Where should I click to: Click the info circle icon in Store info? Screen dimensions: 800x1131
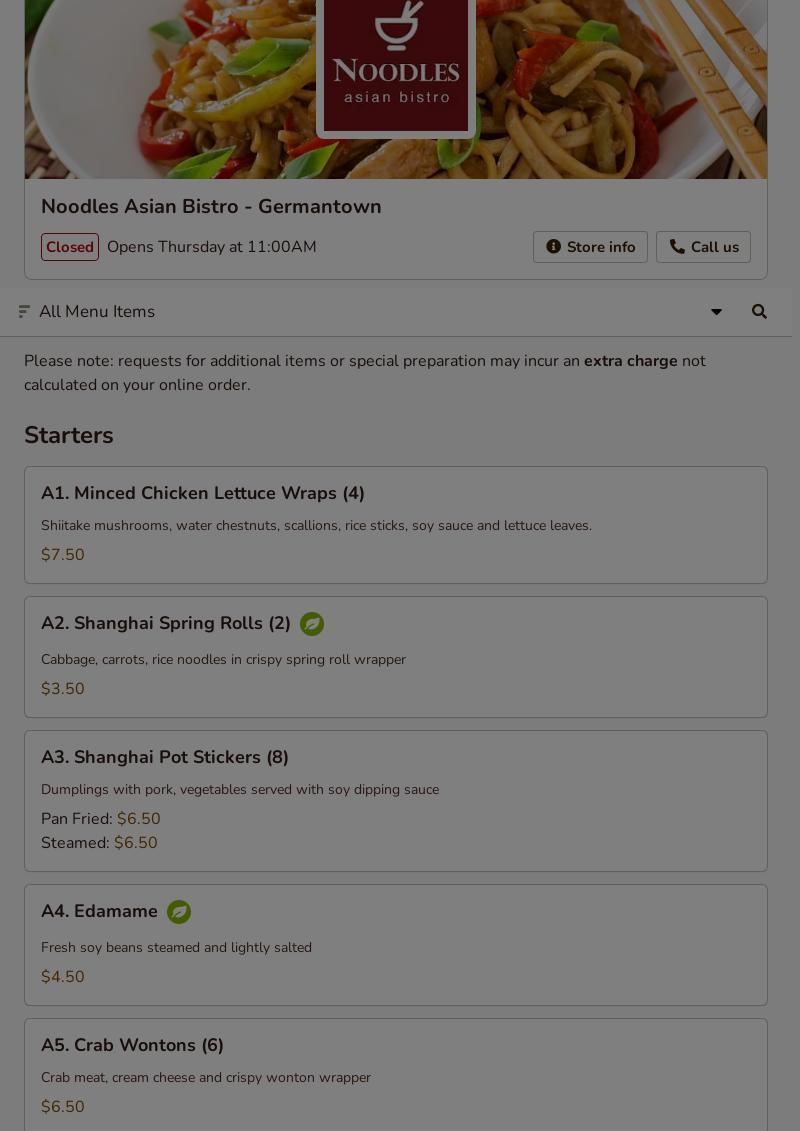(553, 247)
